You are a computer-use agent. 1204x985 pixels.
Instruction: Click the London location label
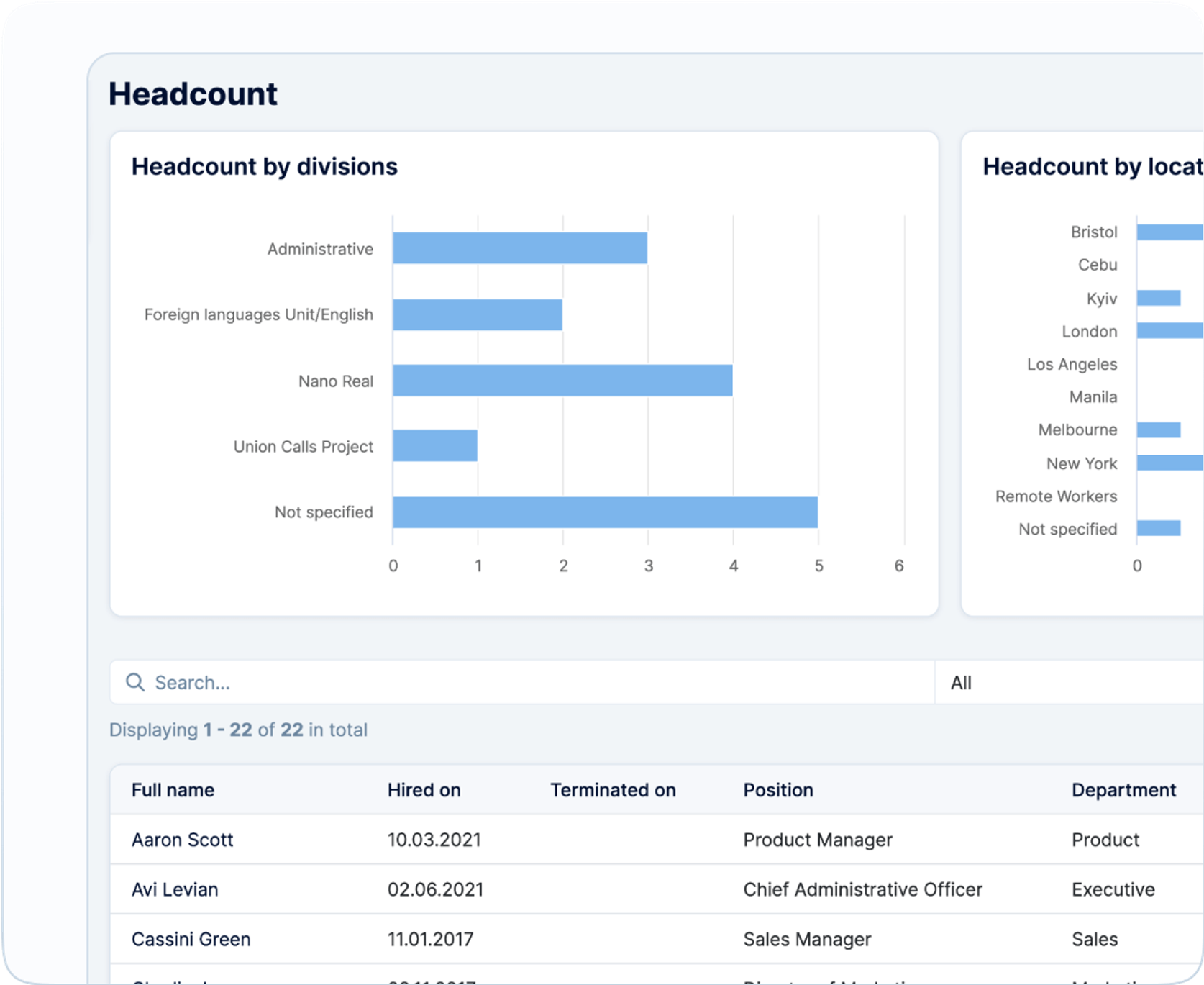[1090, 332]
